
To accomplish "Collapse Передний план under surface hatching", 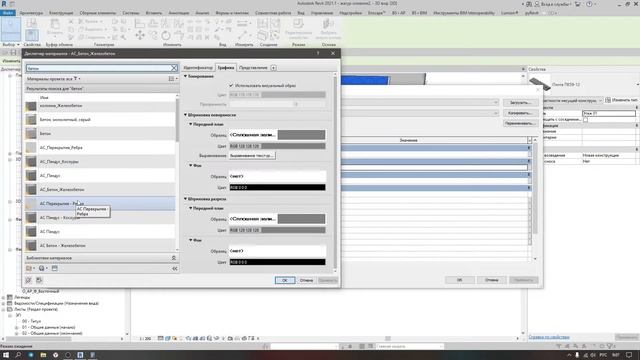I will [x=191, y=124].
